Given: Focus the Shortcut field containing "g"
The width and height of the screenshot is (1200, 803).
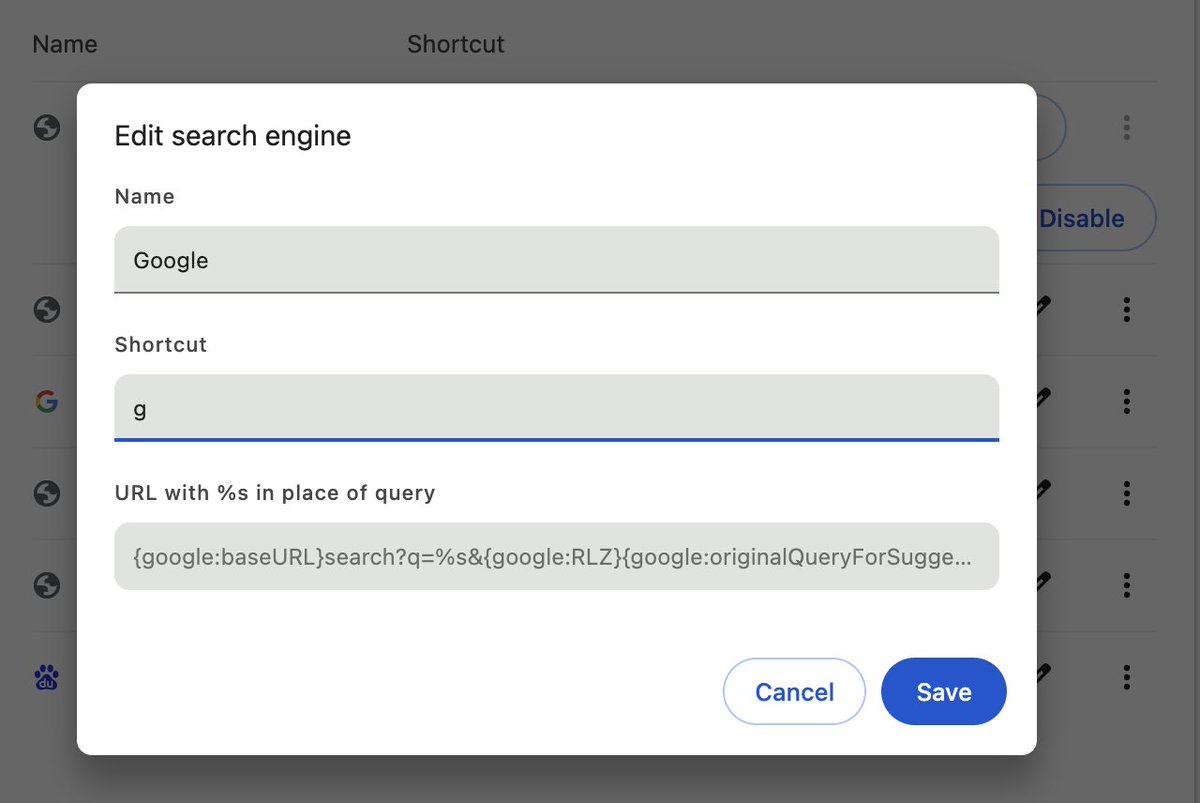Looking at the screenshot, I should [x=556, y=408].
